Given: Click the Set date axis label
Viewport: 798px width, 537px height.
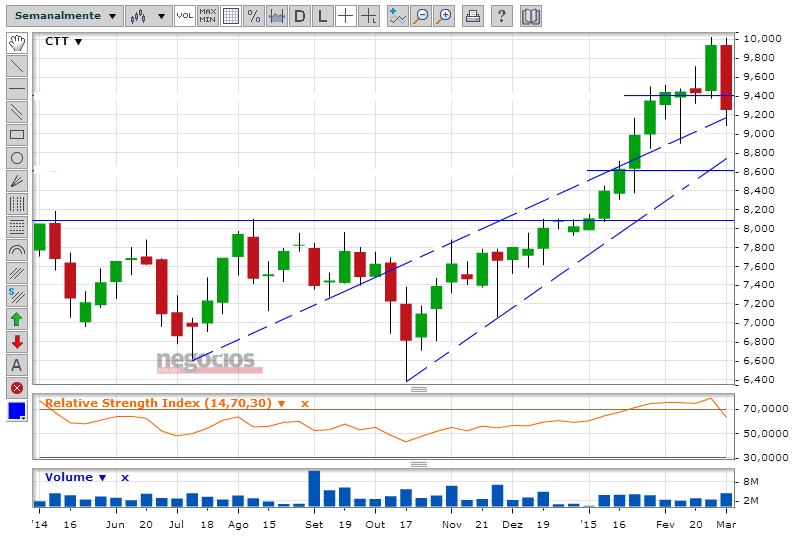Looking at the screenshot, I should pyautogui.click(x=314, y=524).
